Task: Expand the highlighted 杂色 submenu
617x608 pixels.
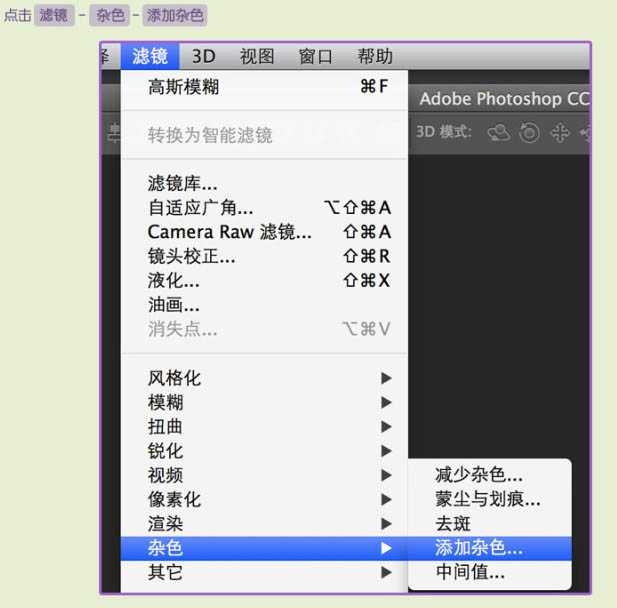Action: 264,548
